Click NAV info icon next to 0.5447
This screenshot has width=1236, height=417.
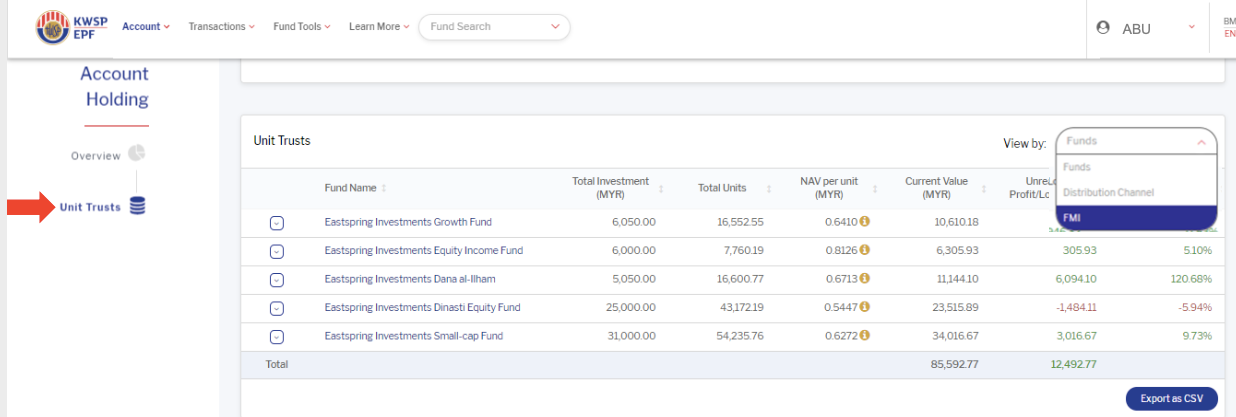[865, 306]
